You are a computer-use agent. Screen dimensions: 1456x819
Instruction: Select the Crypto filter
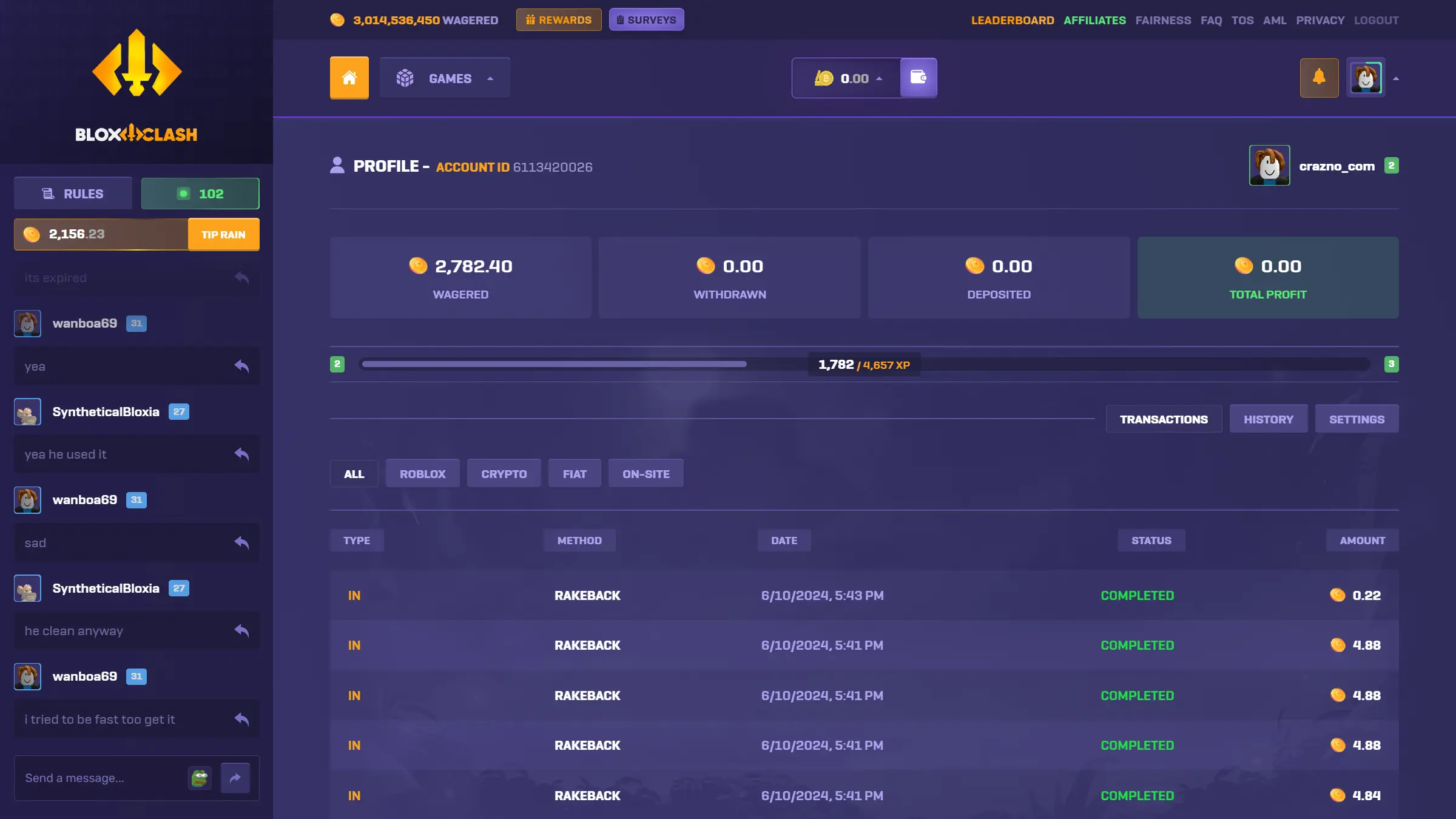tap(504, 474)
